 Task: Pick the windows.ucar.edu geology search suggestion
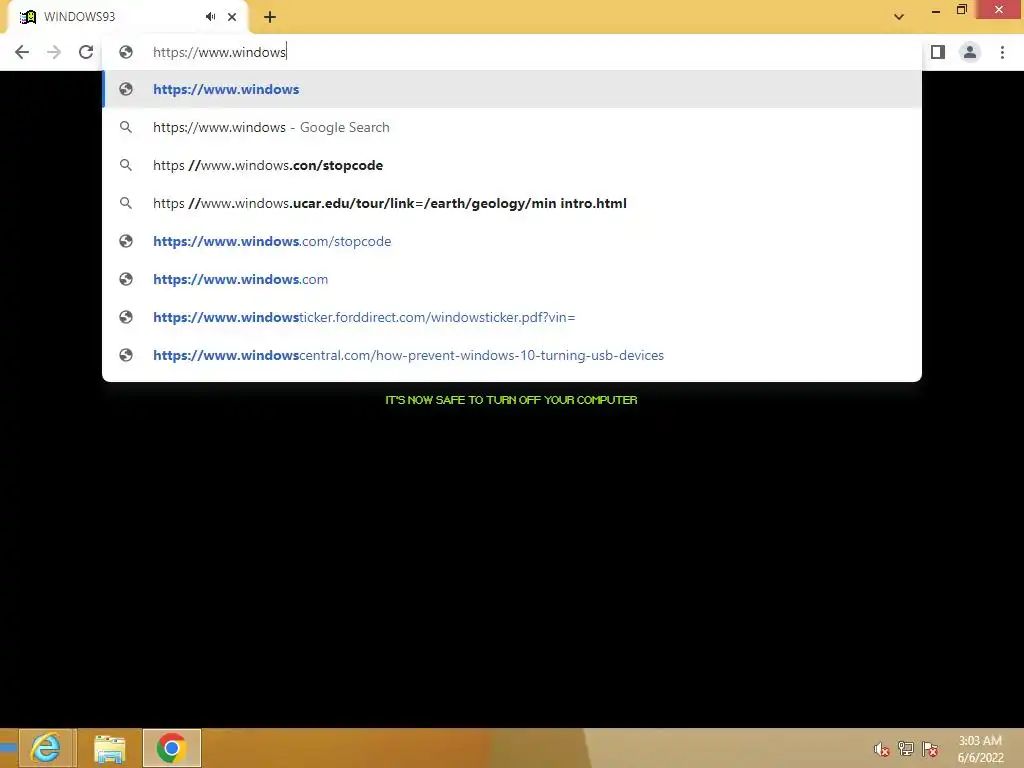[x=512, y=203]
